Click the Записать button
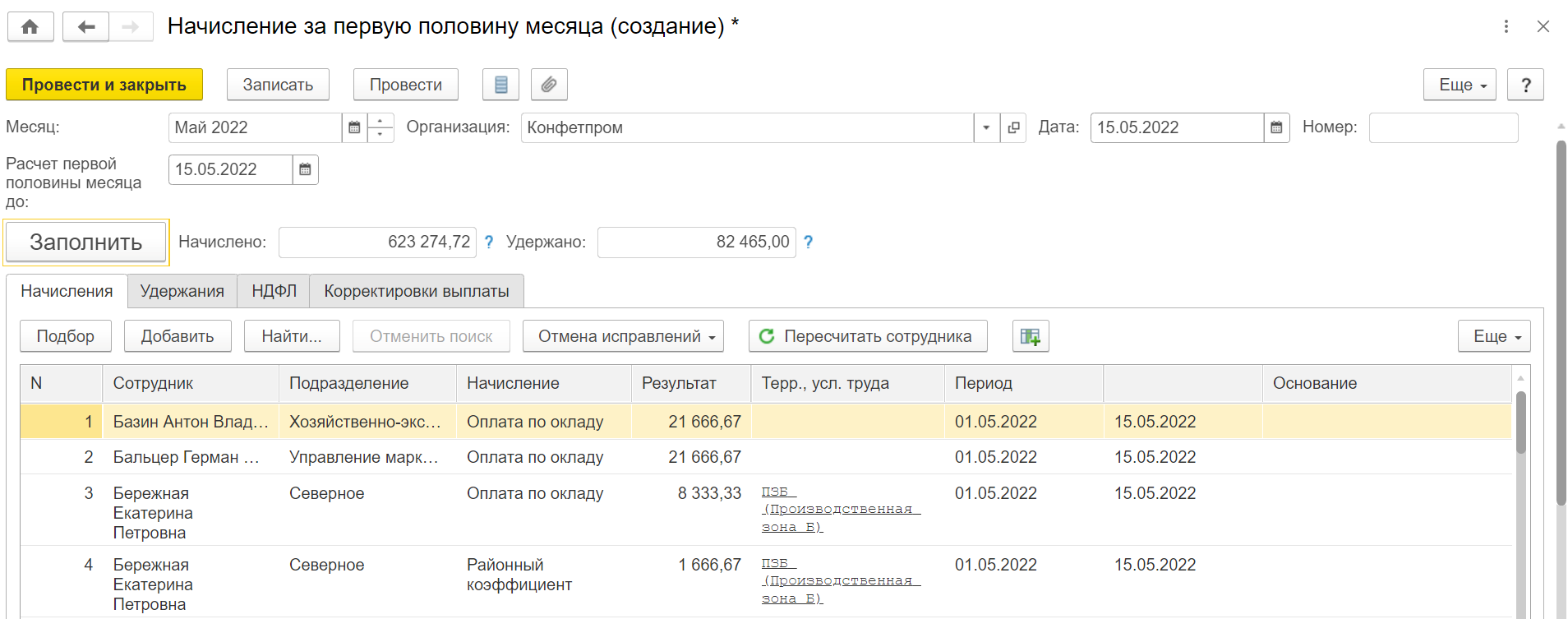 278,85
